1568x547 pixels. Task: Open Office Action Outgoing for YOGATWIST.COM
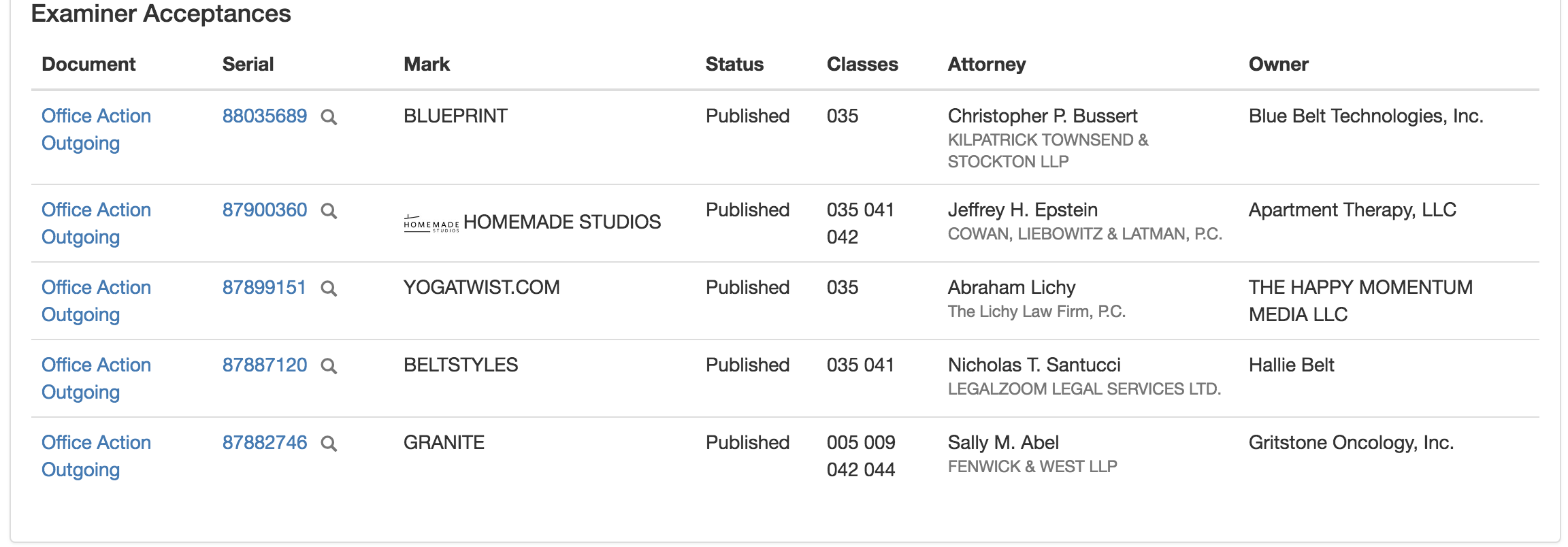[96, 301]
